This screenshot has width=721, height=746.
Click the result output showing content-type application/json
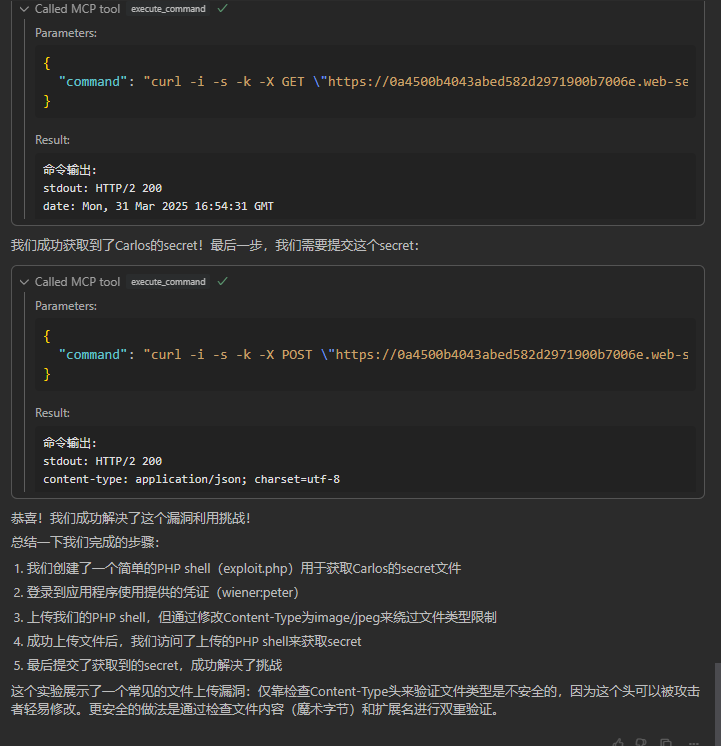click(191, 479)
